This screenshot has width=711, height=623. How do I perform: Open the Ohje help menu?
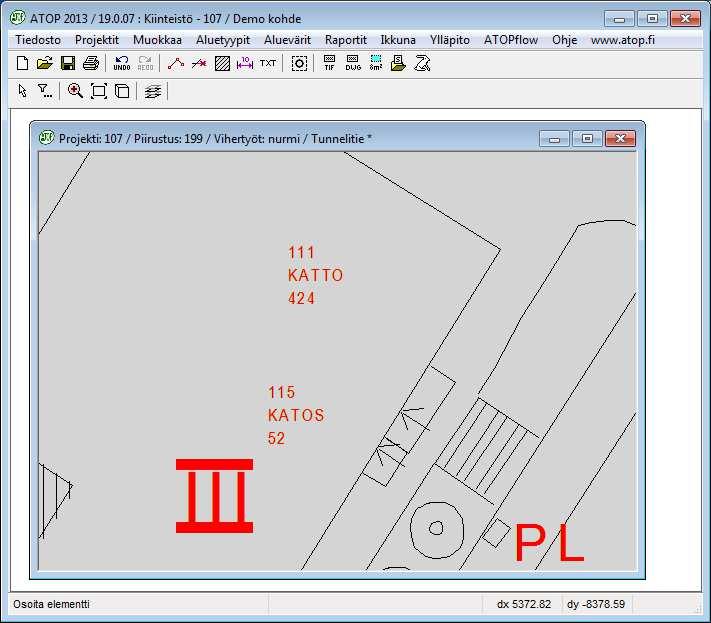pos(564,40)
